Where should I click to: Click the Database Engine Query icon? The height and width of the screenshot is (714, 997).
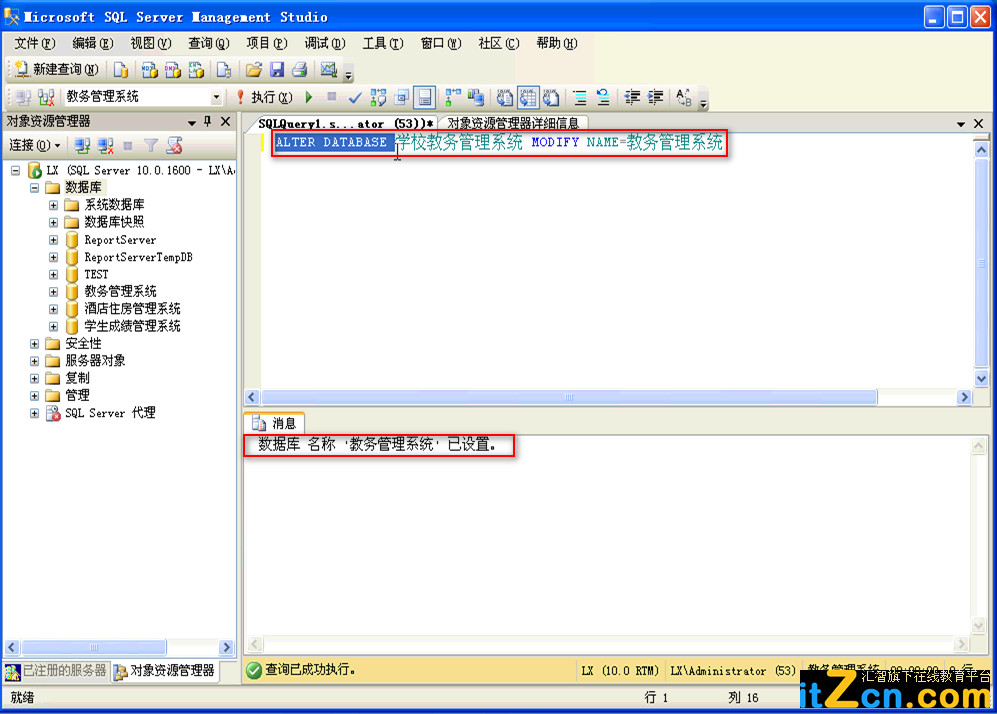(121, 69)
